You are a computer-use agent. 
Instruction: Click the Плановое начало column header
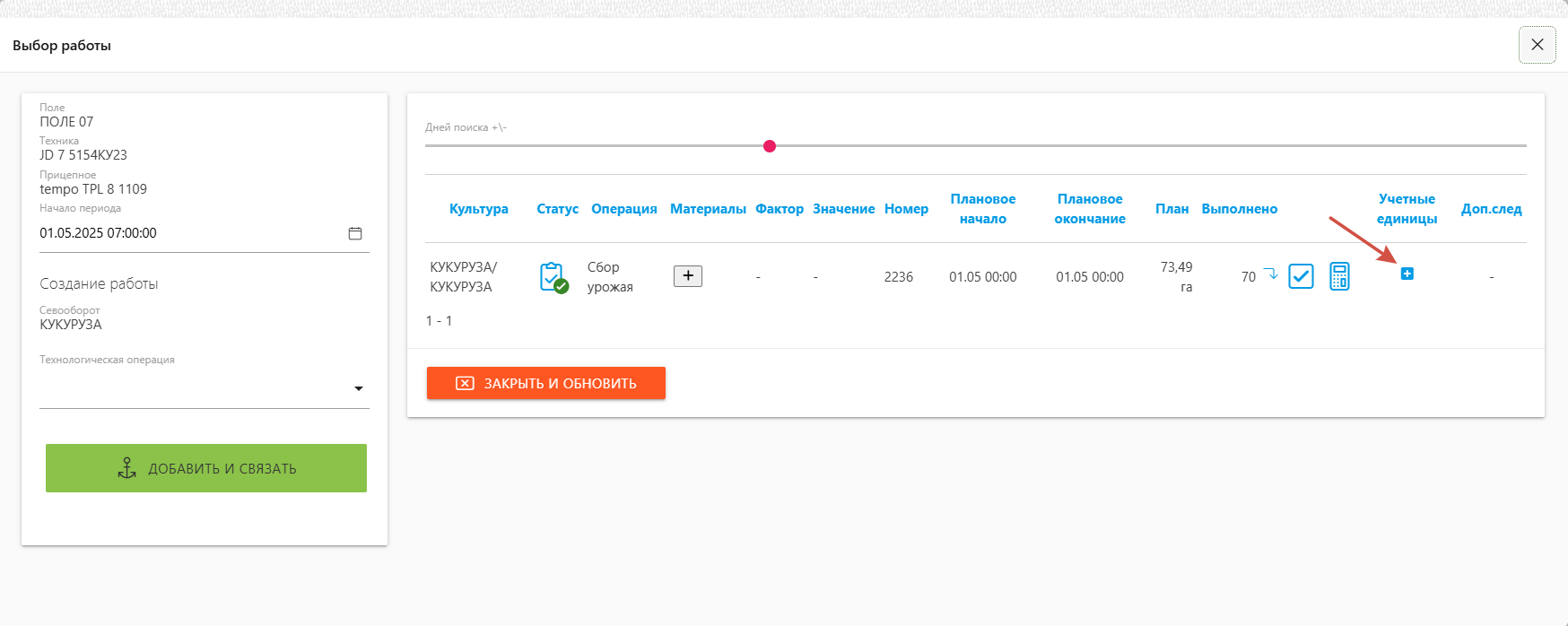pos(982,209)
